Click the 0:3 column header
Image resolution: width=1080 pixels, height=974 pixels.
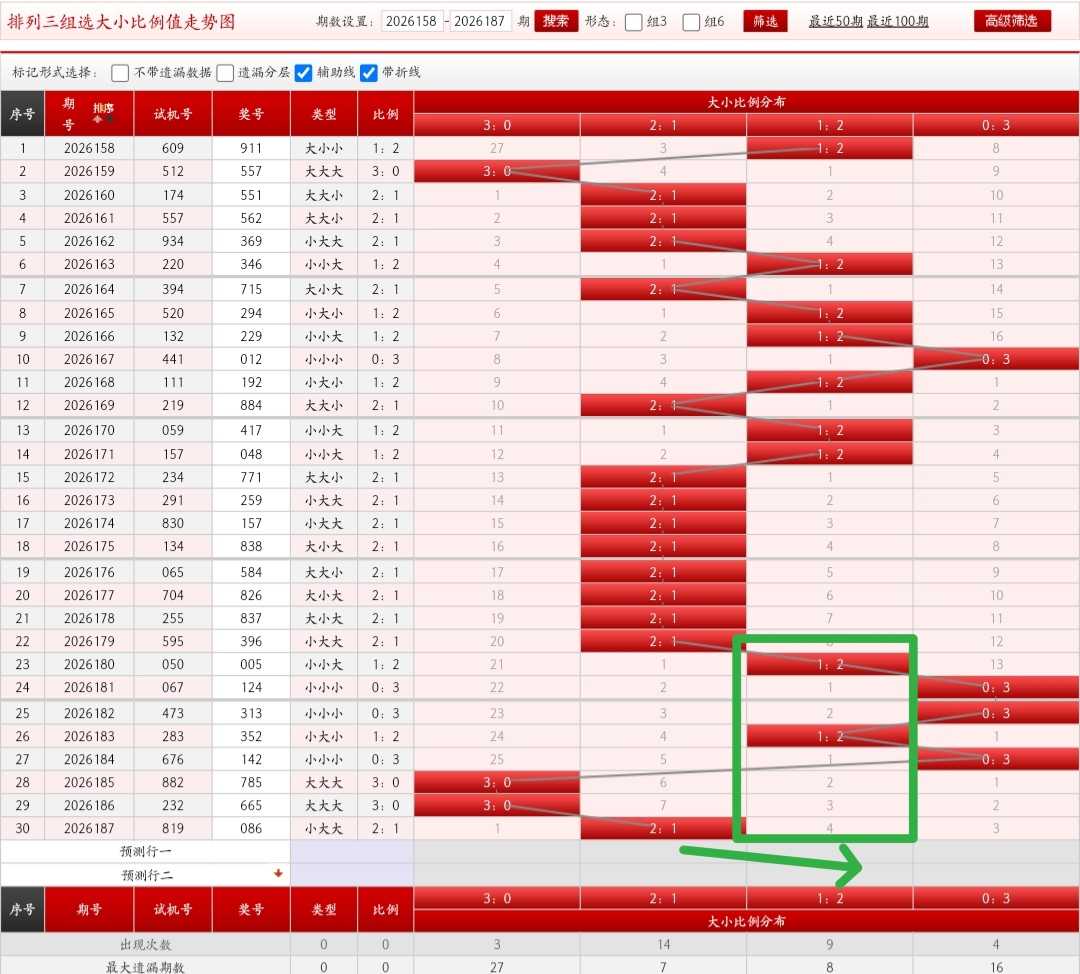(x=996, y=125)
